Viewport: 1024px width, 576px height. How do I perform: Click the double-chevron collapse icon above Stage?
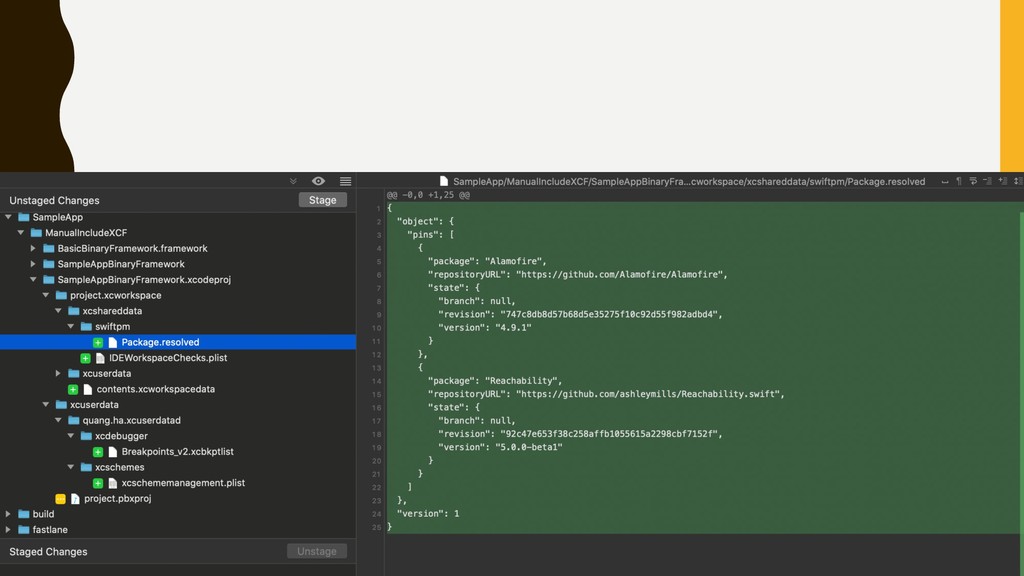(x=293, y=181)
